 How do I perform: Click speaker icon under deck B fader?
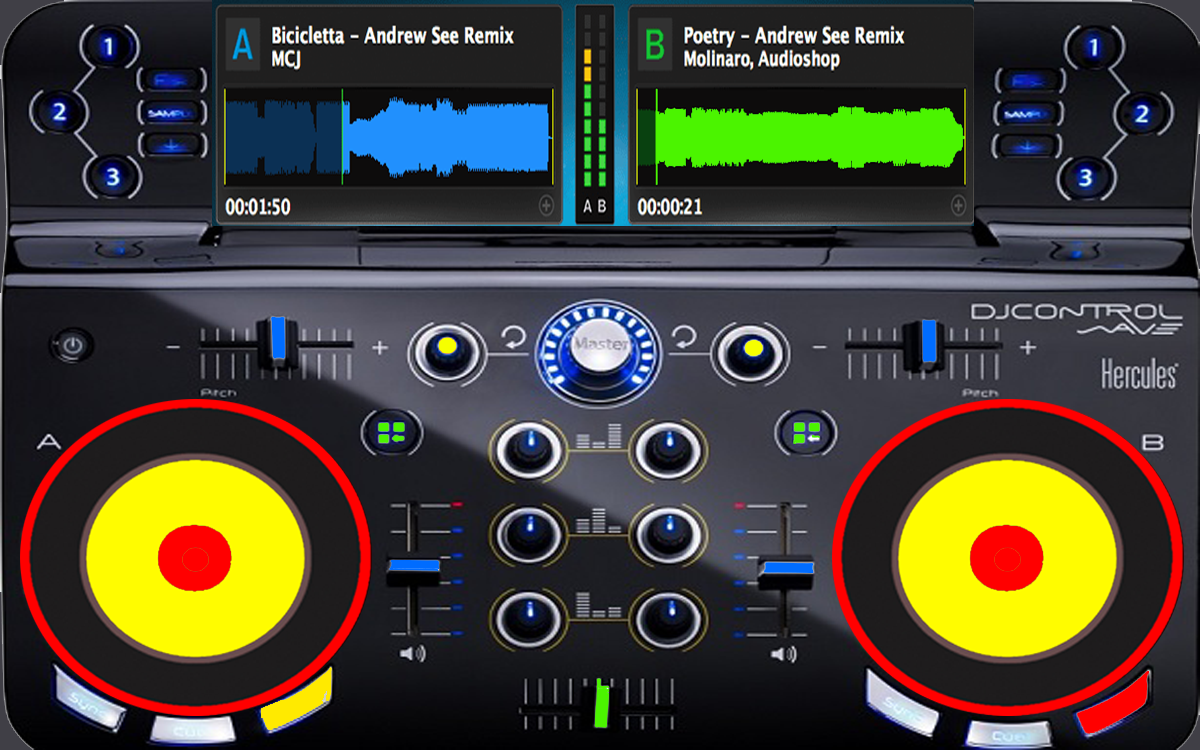(785, 654)
